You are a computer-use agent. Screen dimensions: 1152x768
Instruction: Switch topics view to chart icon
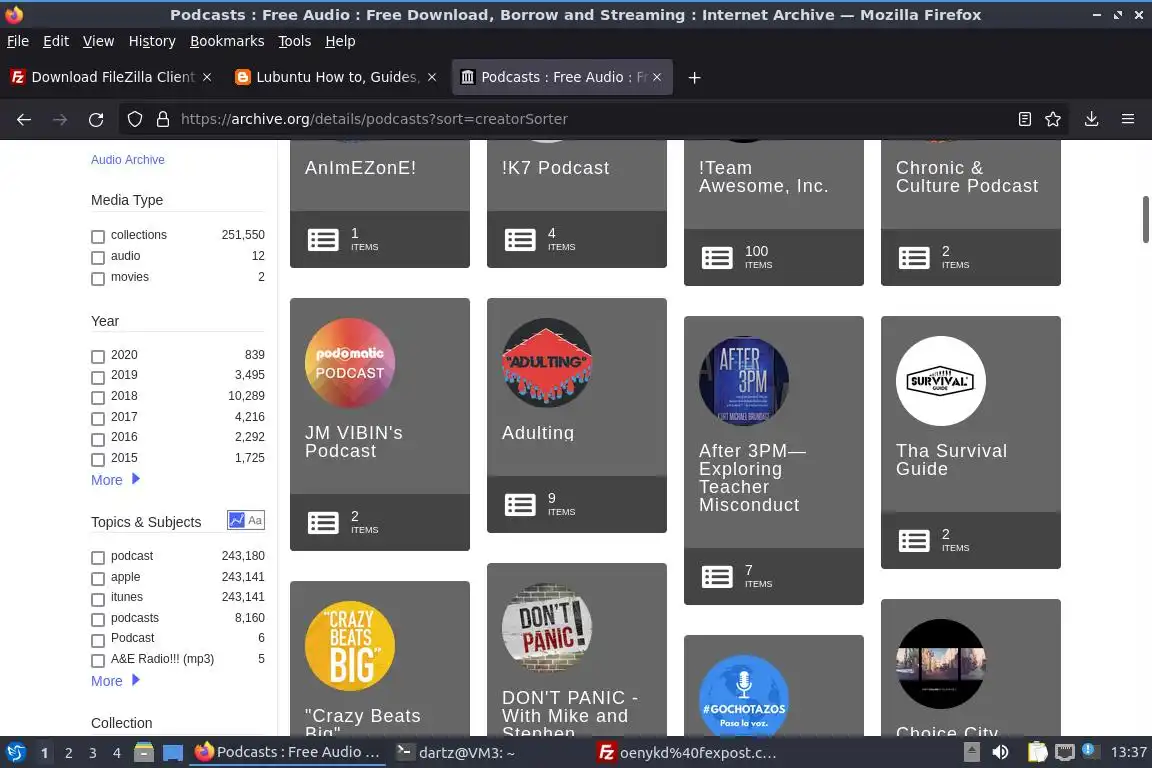point(237,520)
